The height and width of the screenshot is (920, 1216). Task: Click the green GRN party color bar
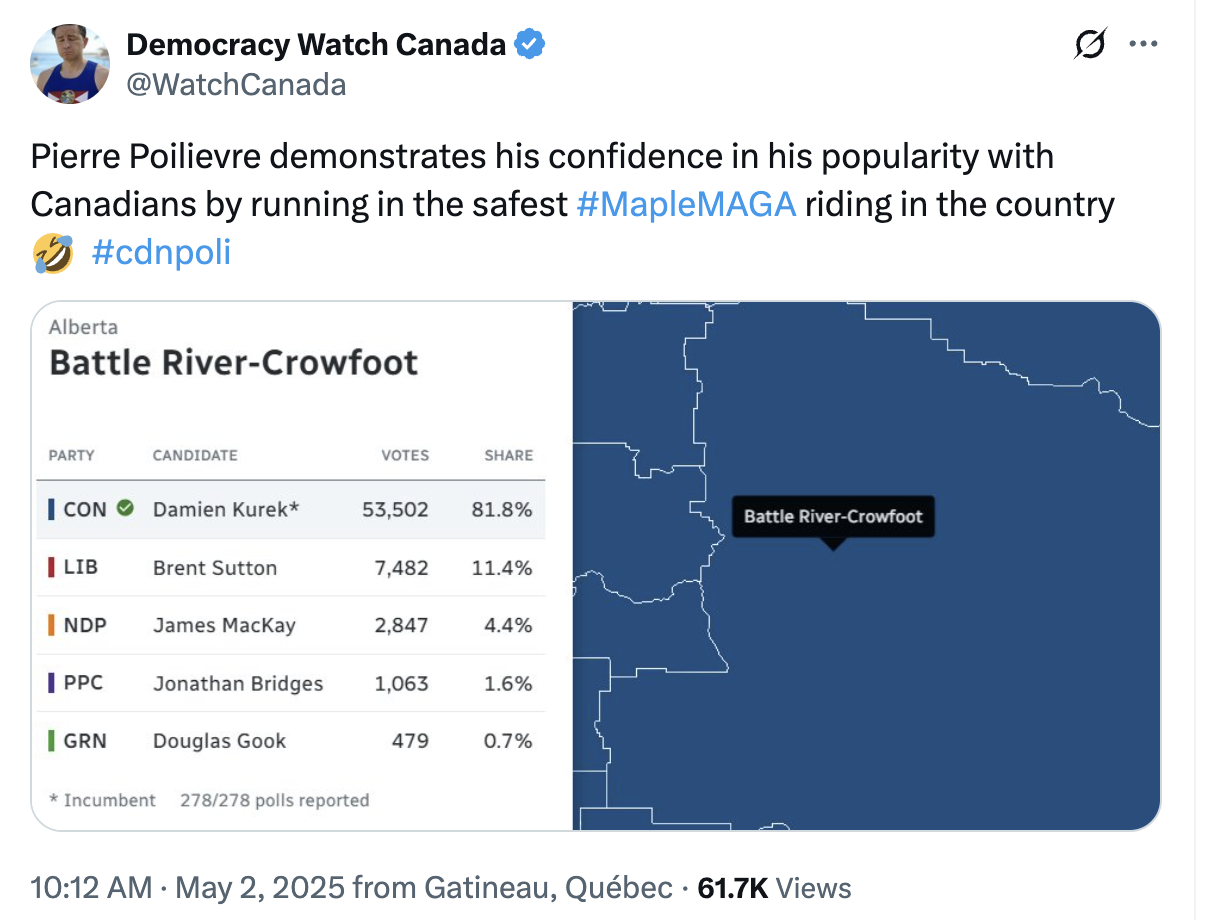tap(51, 741)
